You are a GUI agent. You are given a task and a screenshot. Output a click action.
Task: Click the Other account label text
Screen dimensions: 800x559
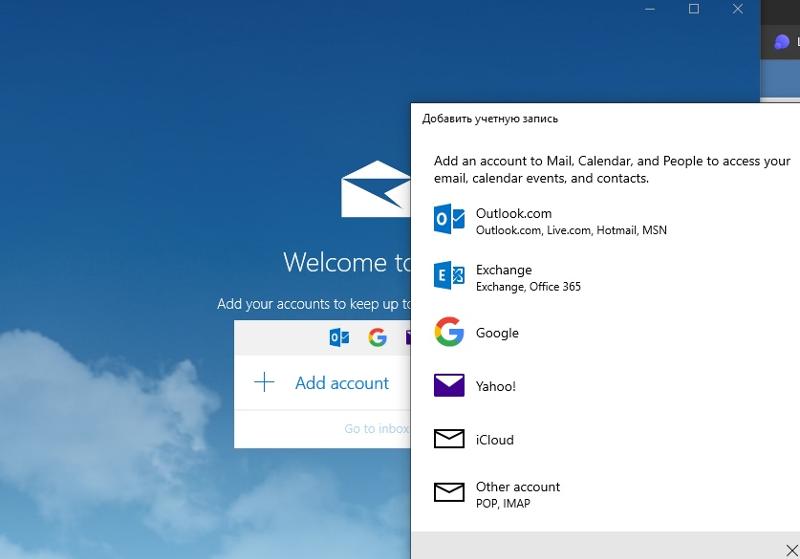pyautogui.click(x=518, y=487)
